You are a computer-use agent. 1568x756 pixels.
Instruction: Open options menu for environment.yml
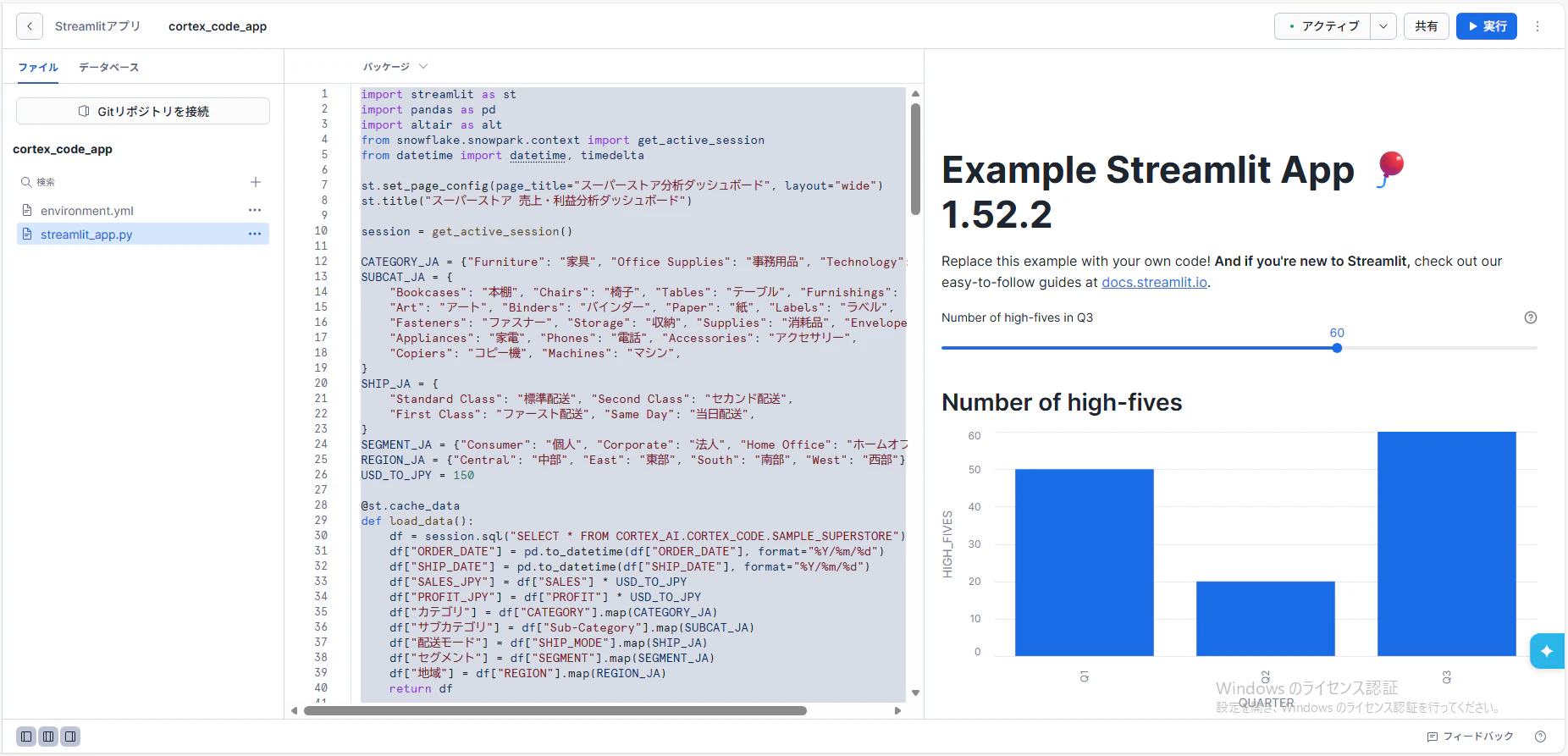point(255,210)
